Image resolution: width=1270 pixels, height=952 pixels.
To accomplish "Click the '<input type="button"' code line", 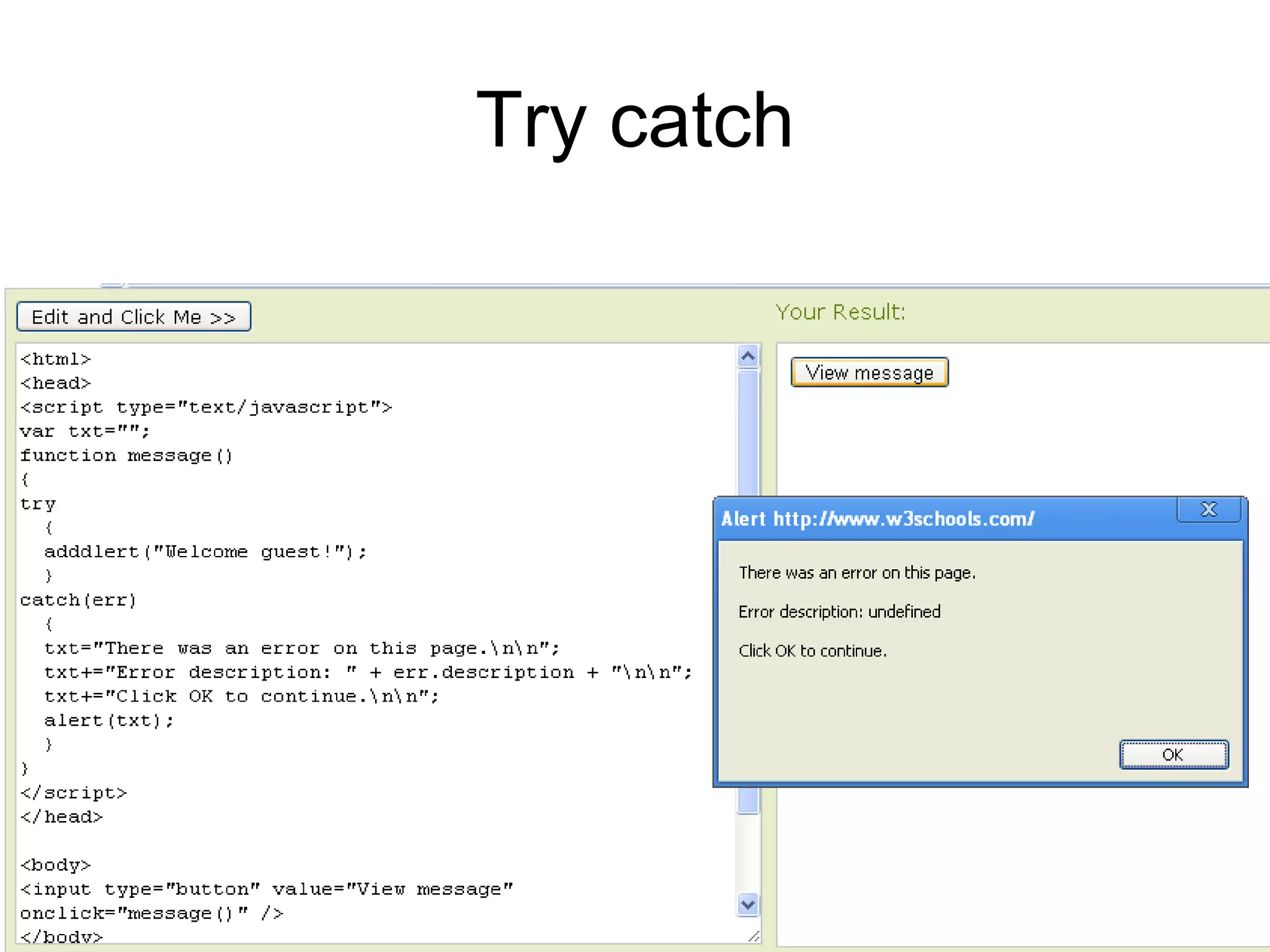I will [x=267, y=889].
